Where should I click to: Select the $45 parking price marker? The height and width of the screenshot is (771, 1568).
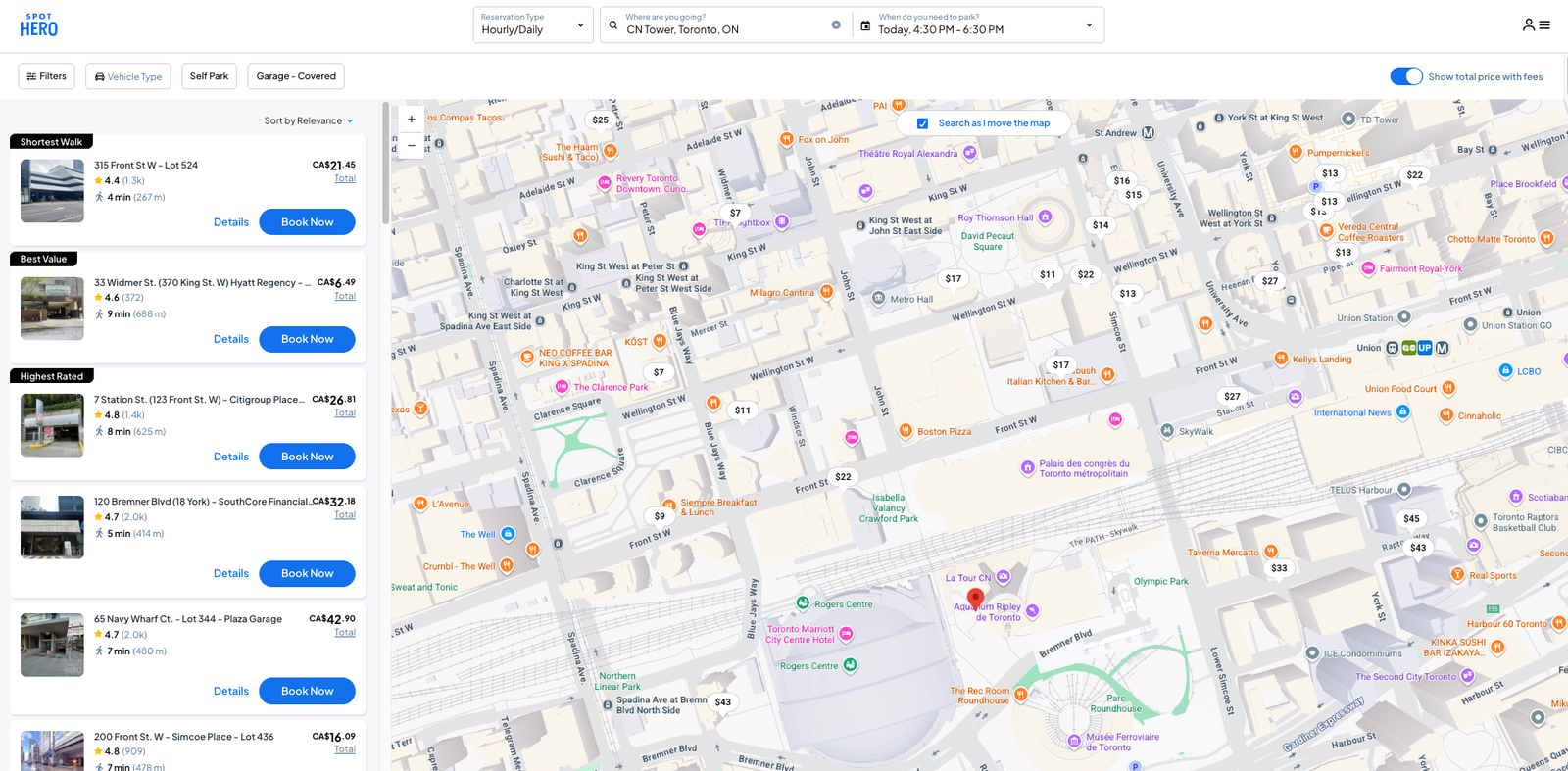pyautogui.click(x=1411, y=519)
